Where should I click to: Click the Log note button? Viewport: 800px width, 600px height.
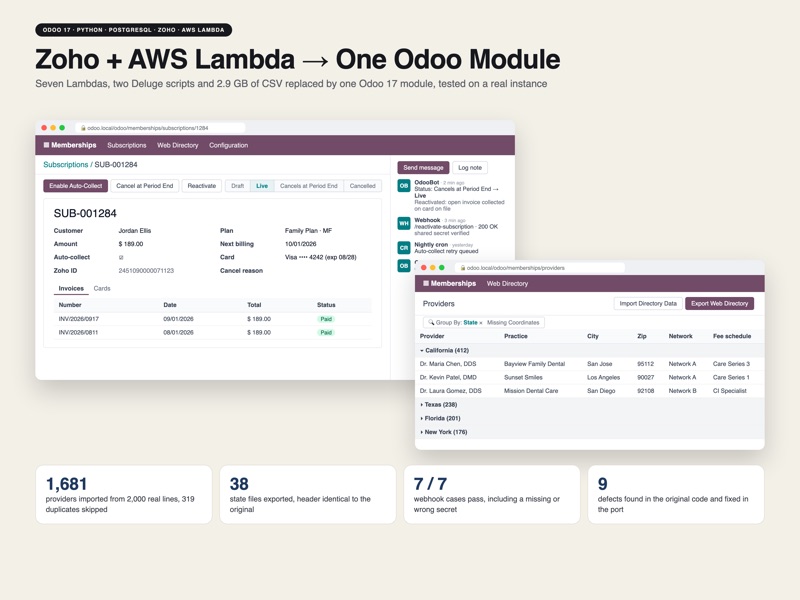[x=470, y=167]
